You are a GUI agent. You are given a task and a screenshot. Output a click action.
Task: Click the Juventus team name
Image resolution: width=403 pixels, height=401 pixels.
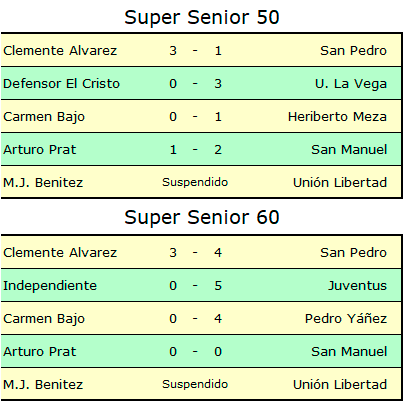coord(357,286)
